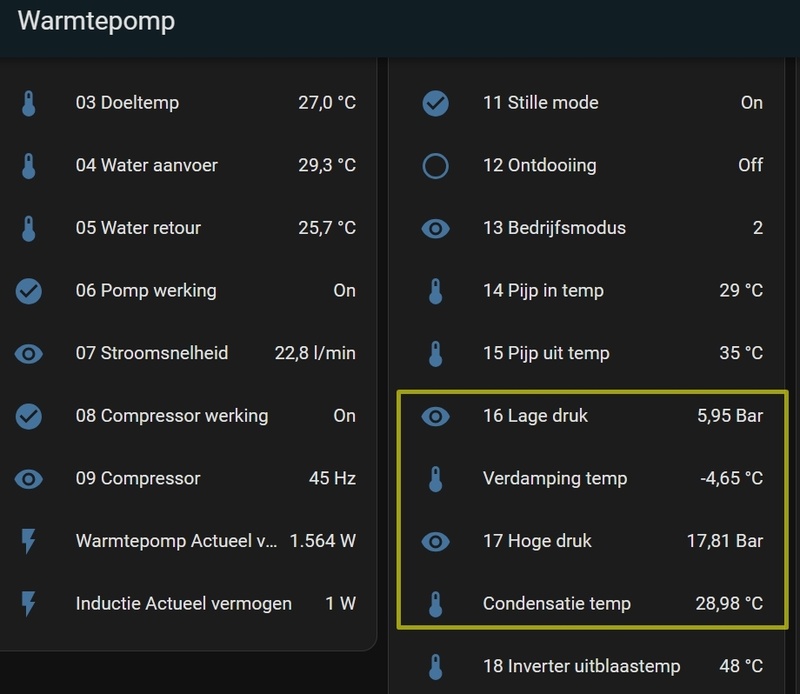Click the checkmark for 08 Compressor werking
The width and height of the screenshot is (800, 694).
[x=29, y=416]
